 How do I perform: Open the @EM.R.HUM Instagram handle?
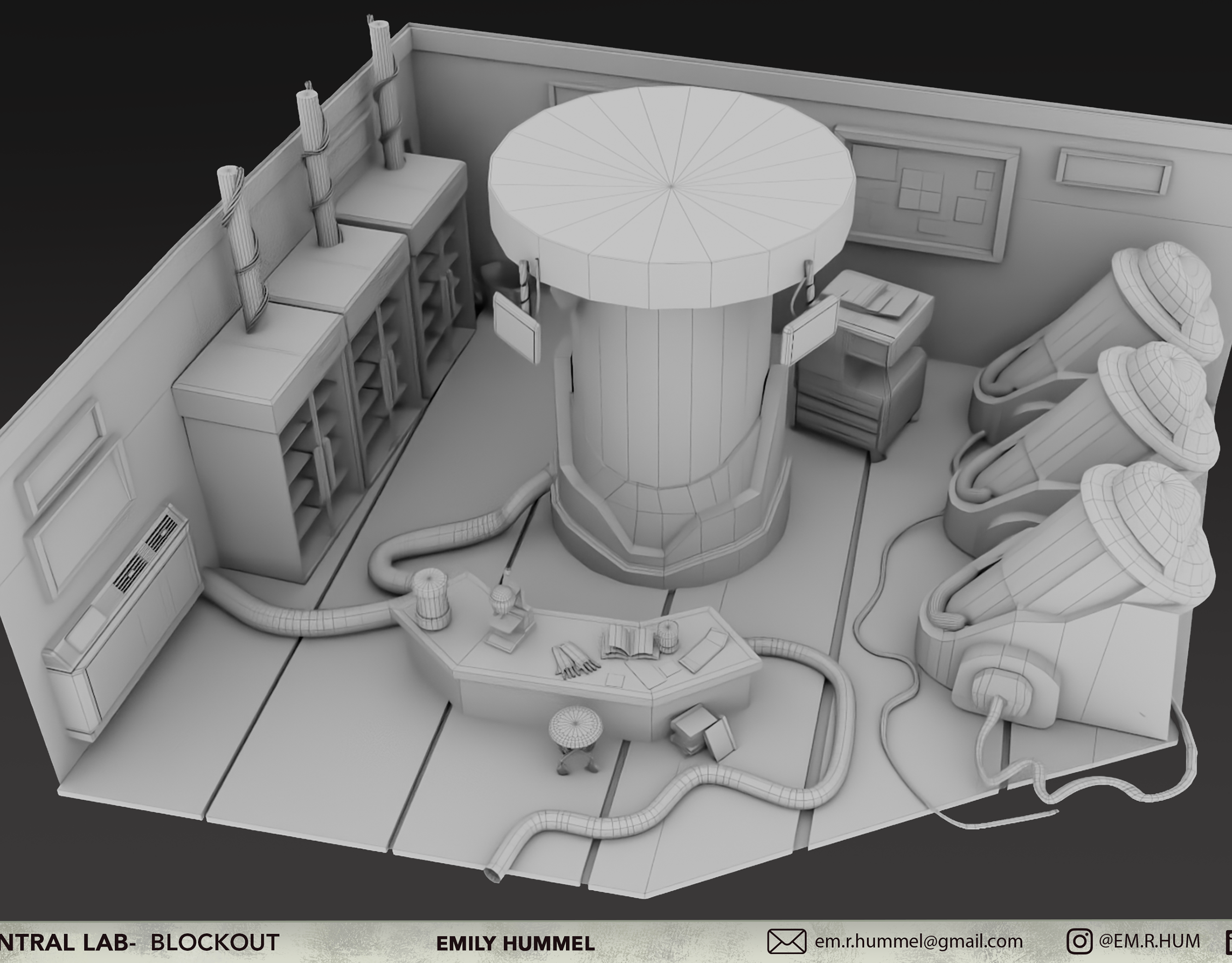tap(1150, 941)
